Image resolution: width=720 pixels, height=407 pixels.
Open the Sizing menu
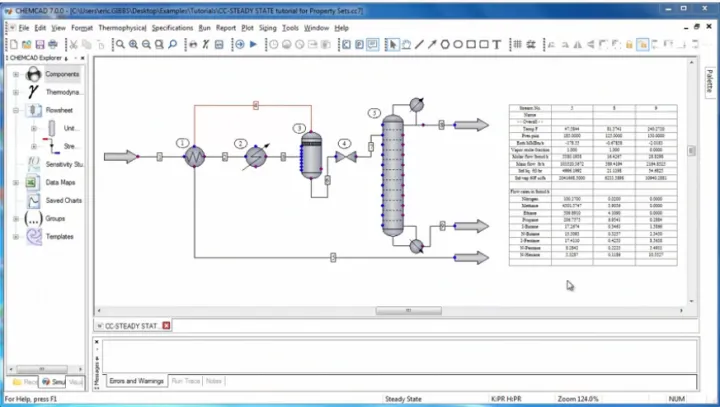[x=268, y=28]
